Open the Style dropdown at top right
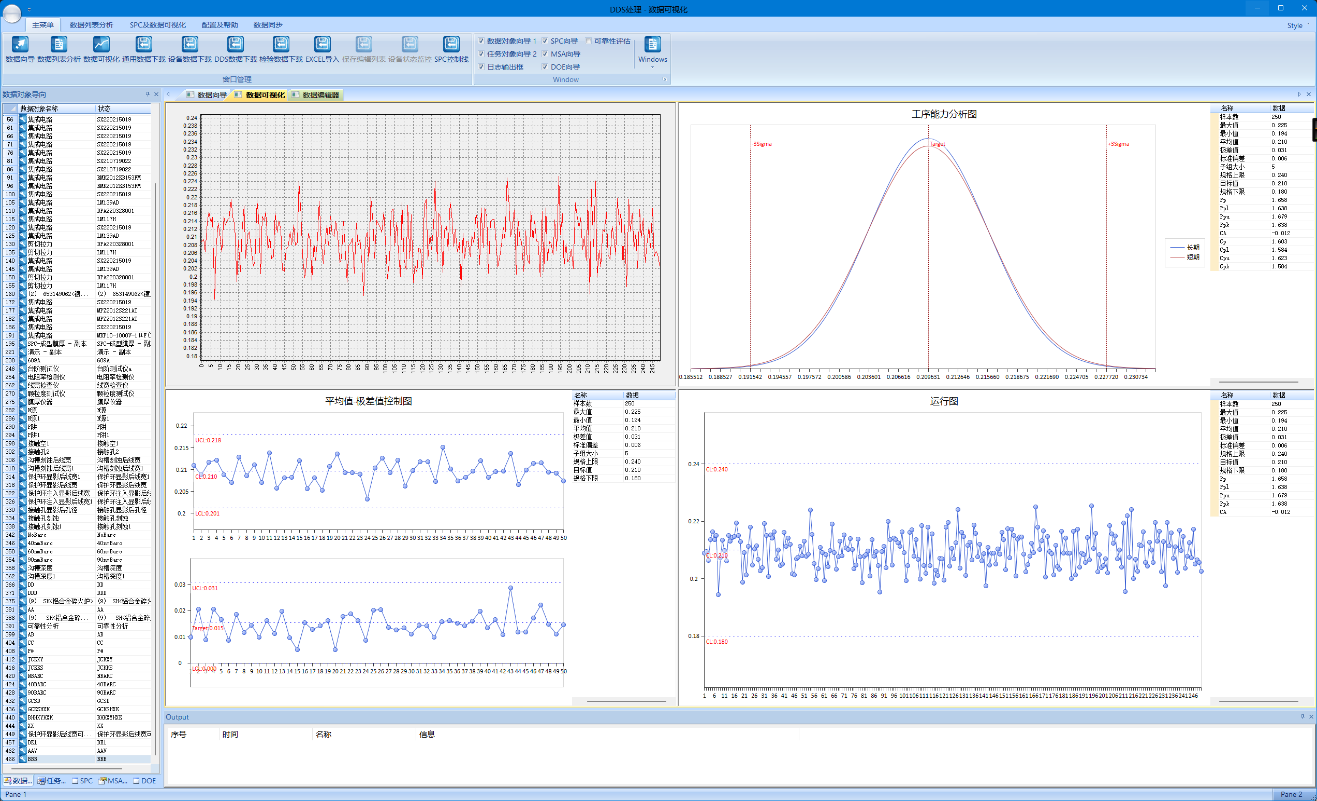 tap(1296, 23)
